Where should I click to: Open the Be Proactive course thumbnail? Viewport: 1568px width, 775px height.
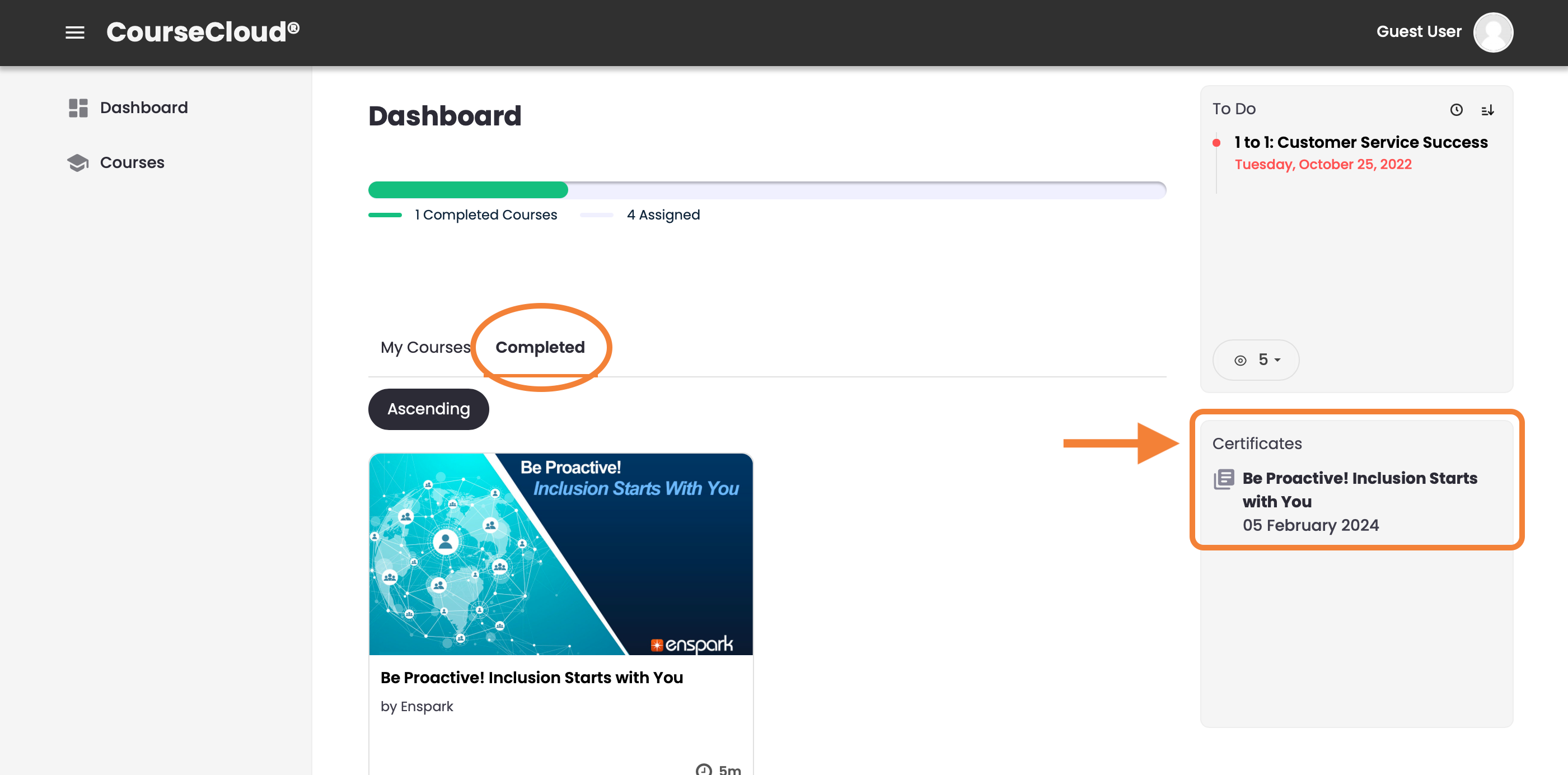[x=560, y=554]
